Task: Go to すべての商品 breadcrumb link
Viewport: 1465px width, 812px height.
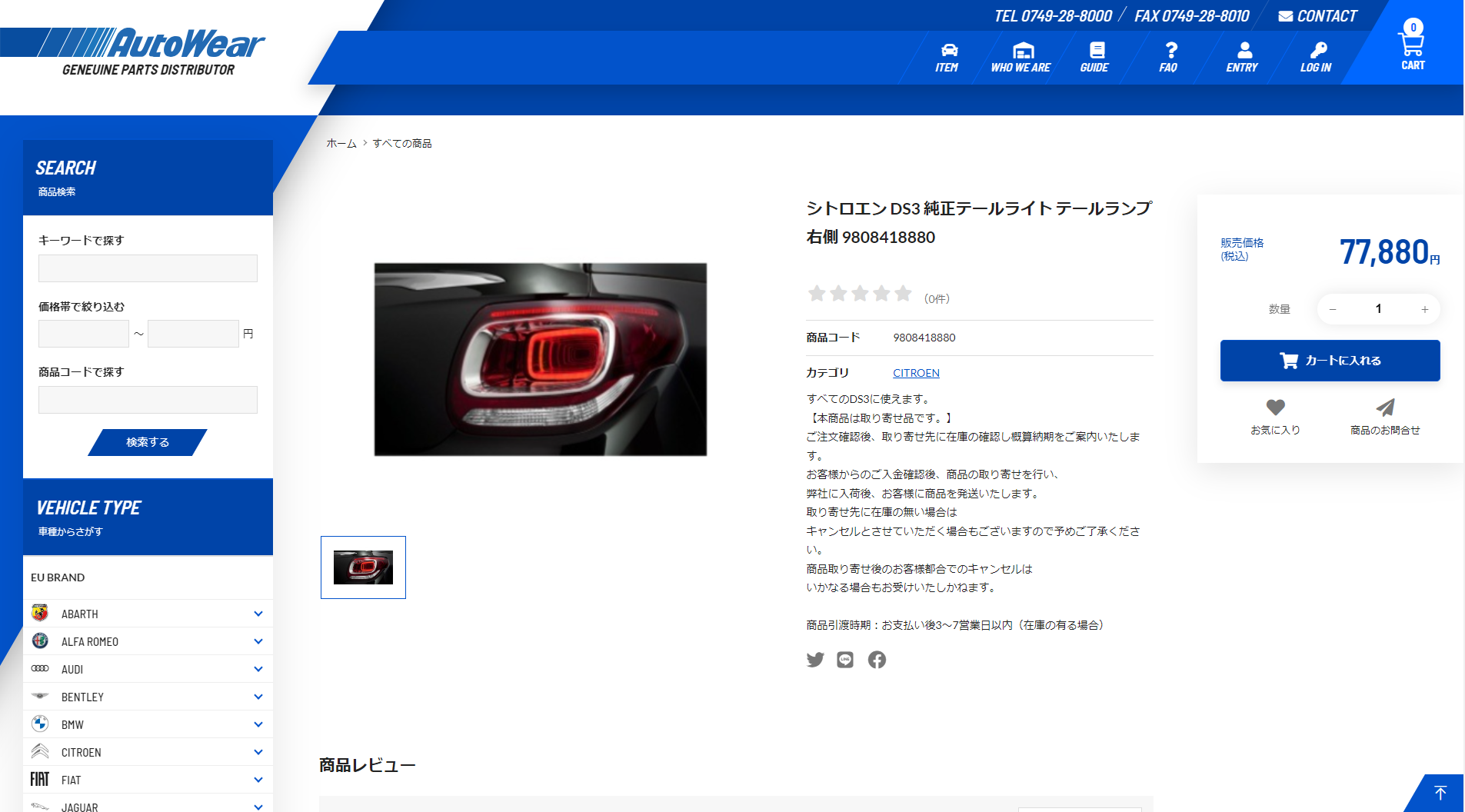Action: coord(402,143)
